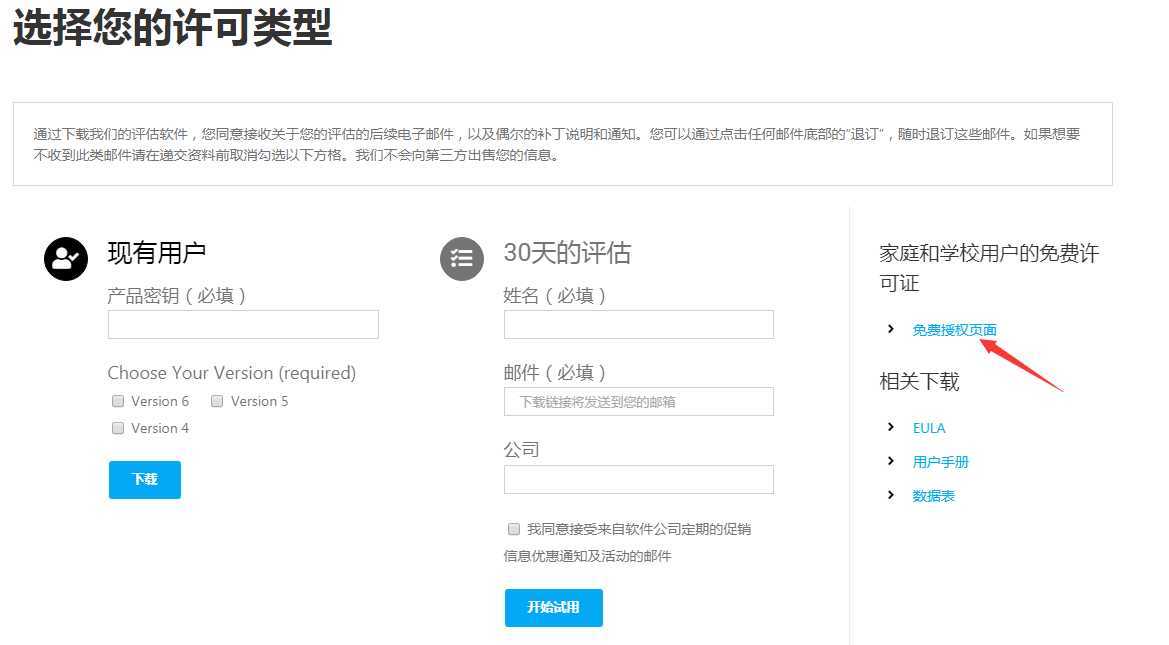
Task: Check the Version 5 checkbox
Action: (217, 401)
